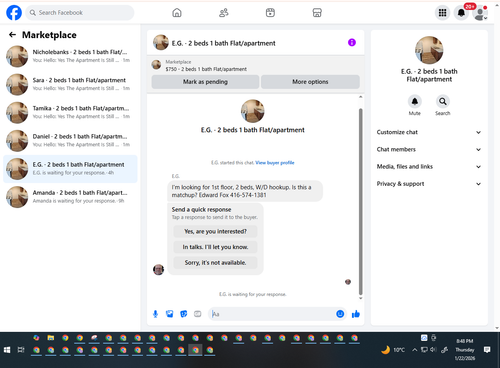The height and width of the screenshot is (368, 500).
Task: Click the purple conversation info icon
Action: [352, 42]
